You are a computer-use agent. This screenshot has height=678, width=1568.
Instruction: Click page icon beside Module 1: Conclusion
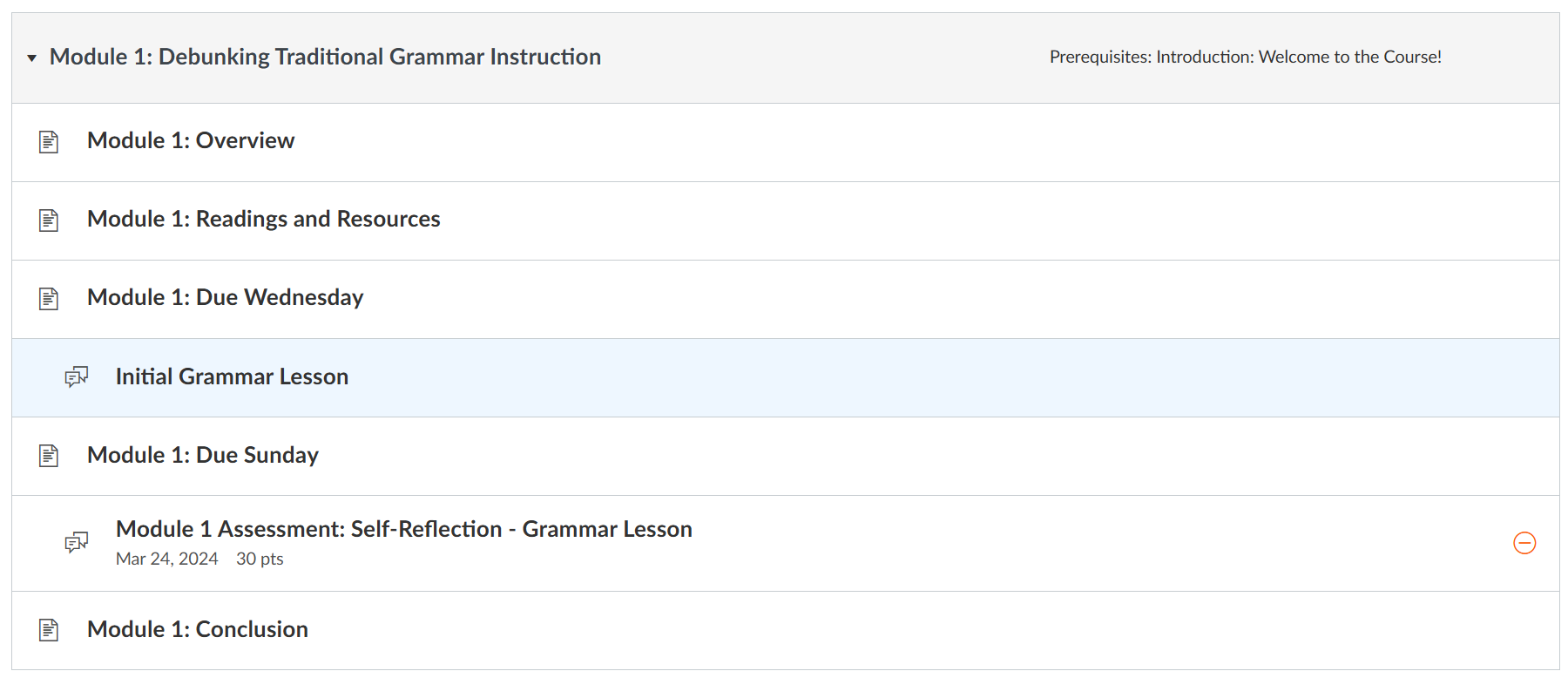click(49, 630)
